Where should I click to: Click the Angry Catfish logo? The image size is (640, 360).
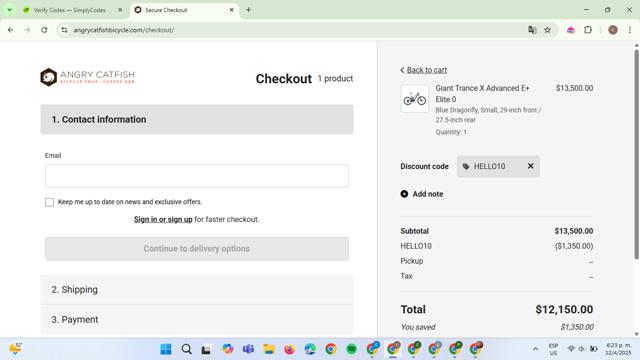pos(87,77)
